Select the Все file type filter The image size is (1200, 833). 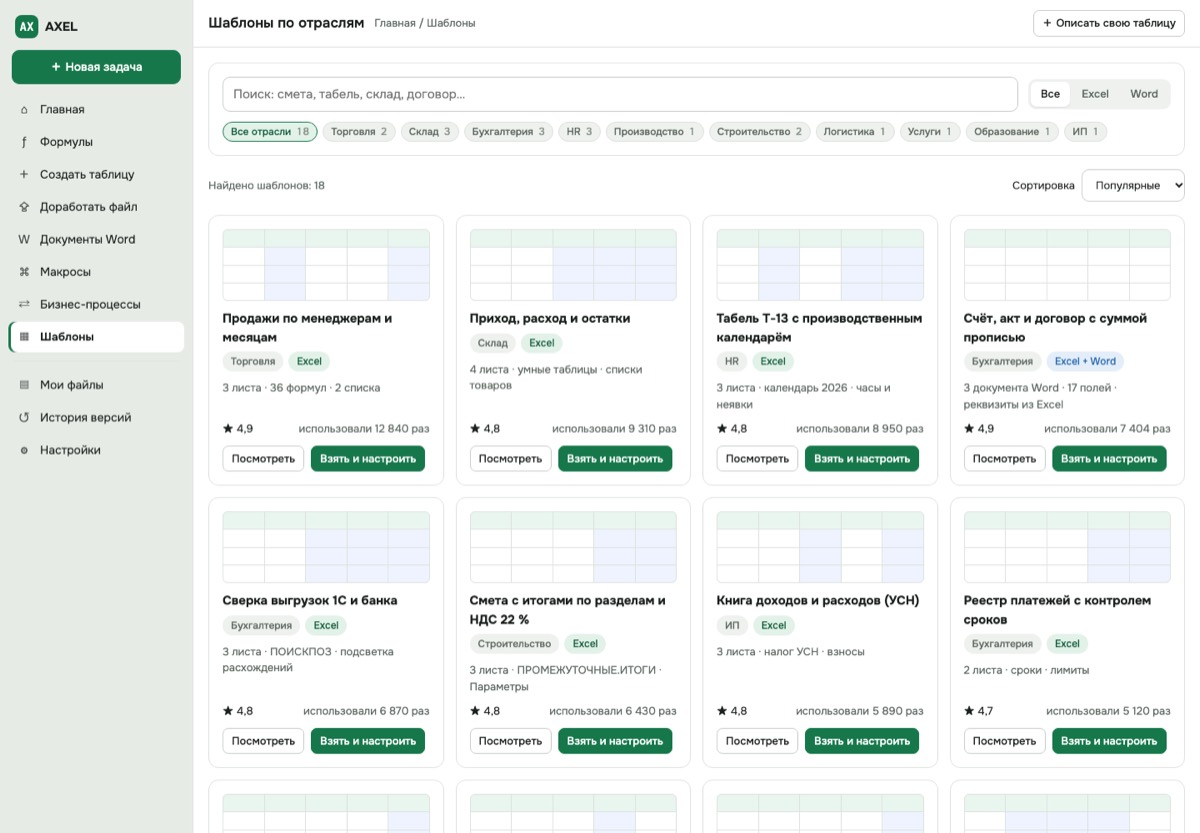pos(1050,94)
